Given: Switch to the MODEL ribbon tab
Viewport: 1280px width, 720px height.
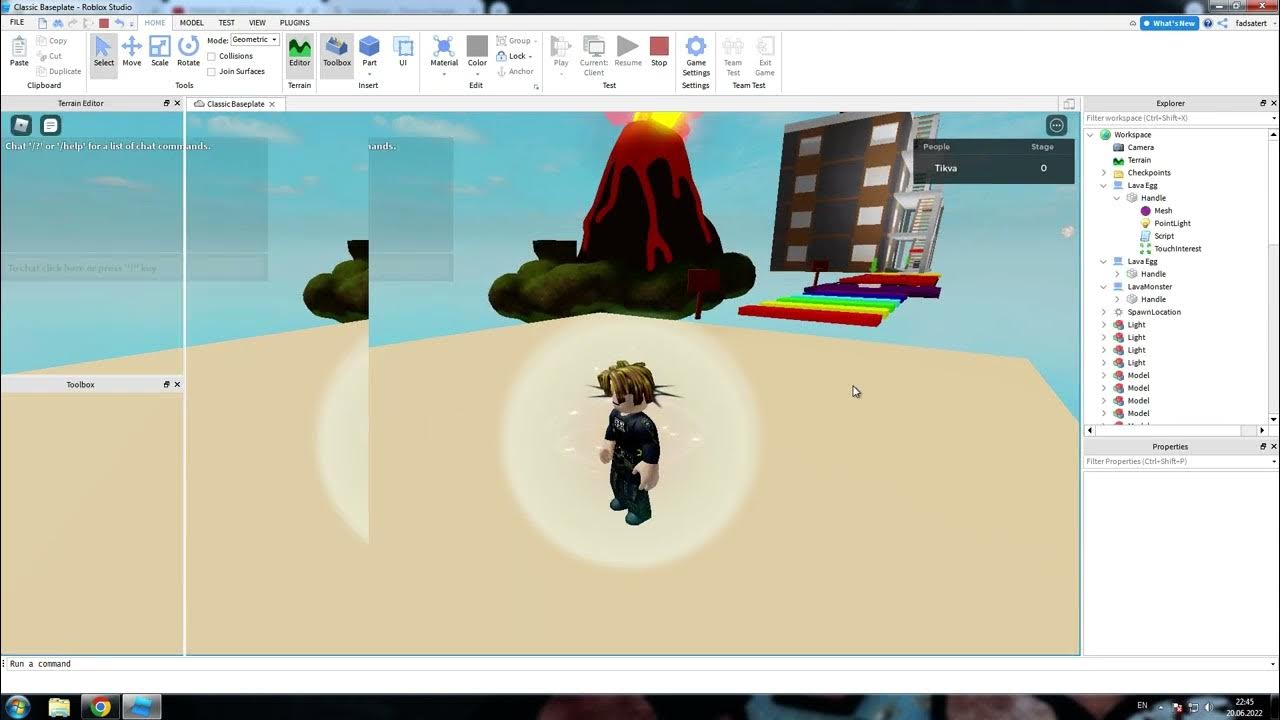Looking at the screenshot, I should point(191,22).
